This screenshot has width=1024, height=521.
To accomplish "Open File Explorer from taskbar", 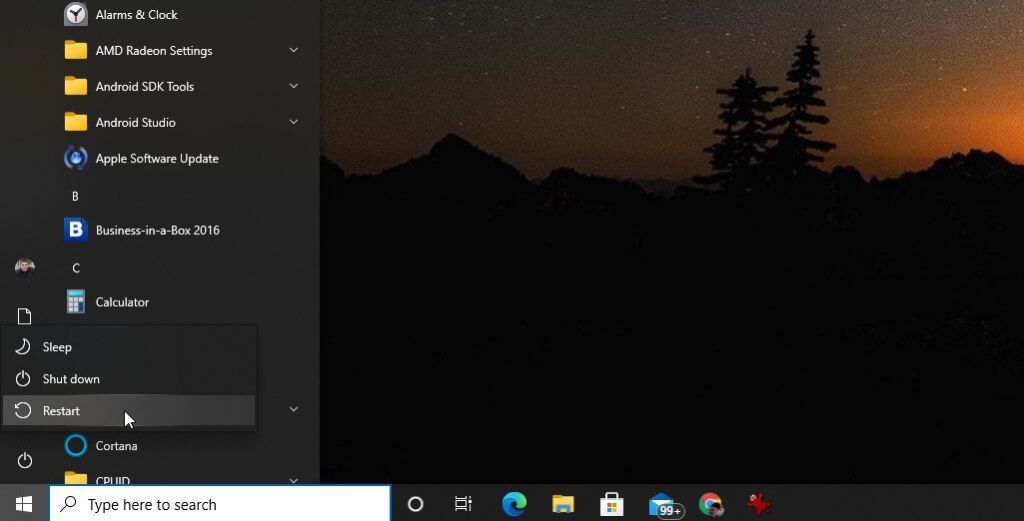I will pyautogui.click(x=563, y=504).
